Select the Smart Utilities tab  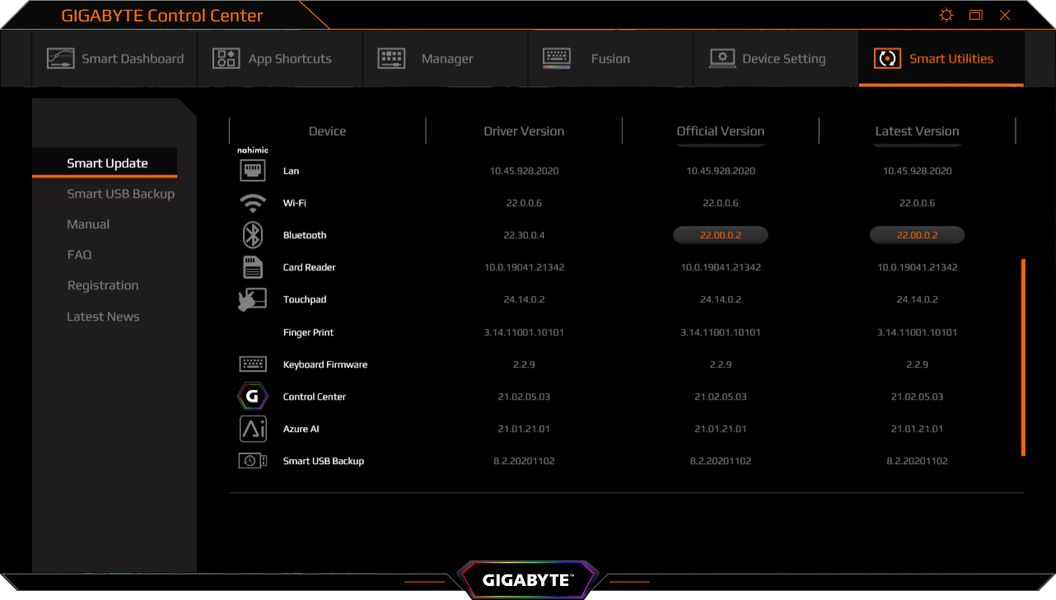click(x=941, y=59)
